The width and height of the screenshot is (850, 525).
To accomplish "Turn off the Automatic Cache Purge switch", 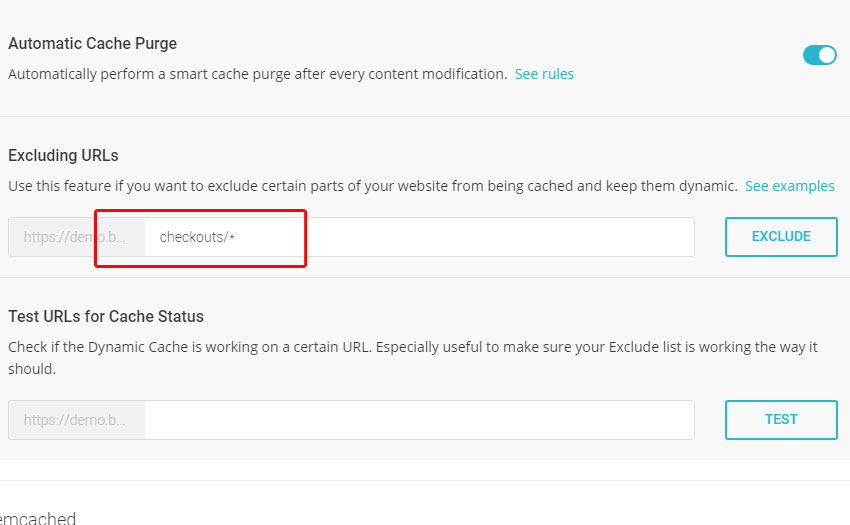I will [x=820, y=55].
